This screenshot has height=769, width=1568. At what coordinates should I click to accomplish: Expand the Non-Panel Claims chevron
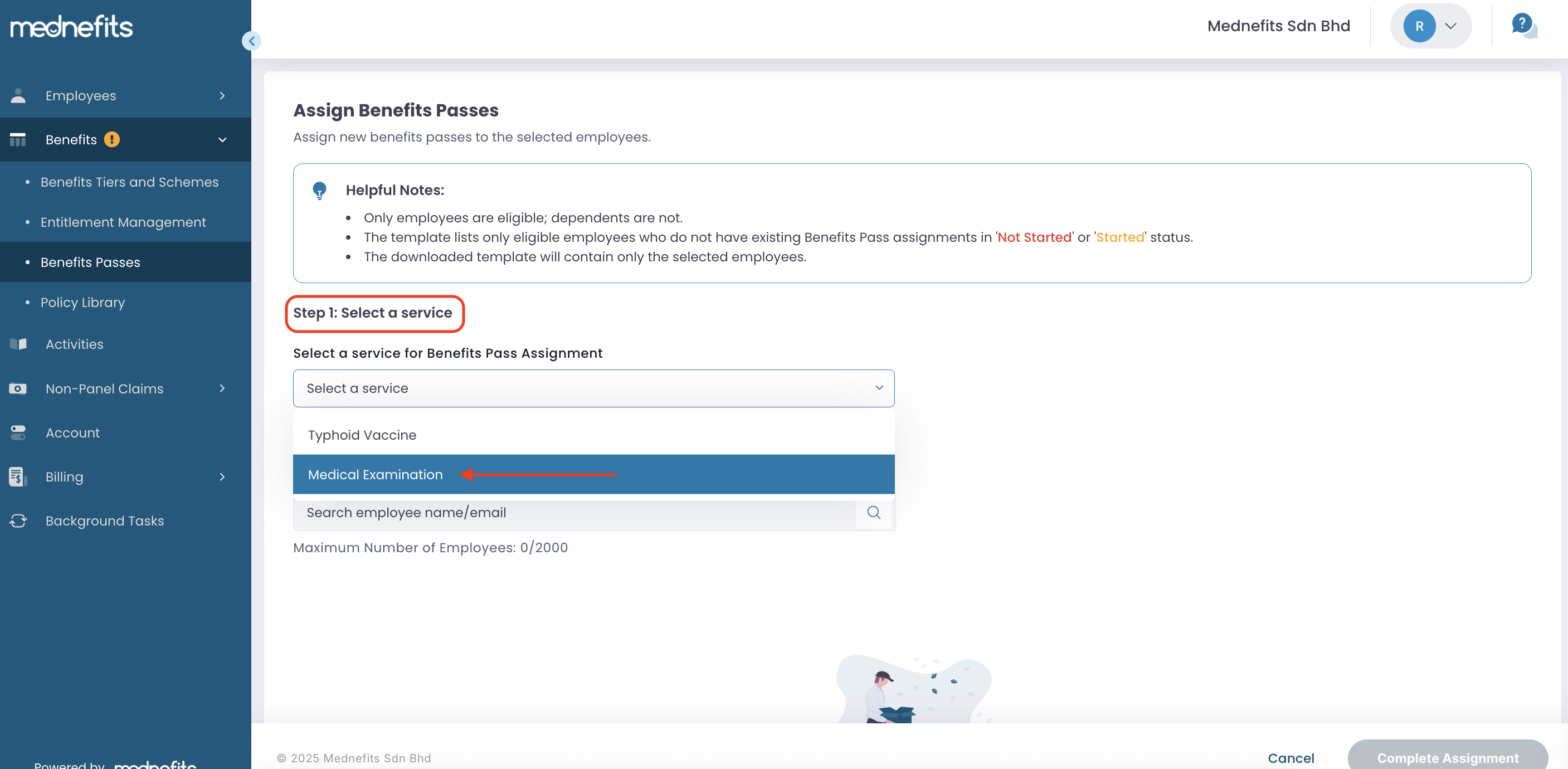click(x=222, y=388)
